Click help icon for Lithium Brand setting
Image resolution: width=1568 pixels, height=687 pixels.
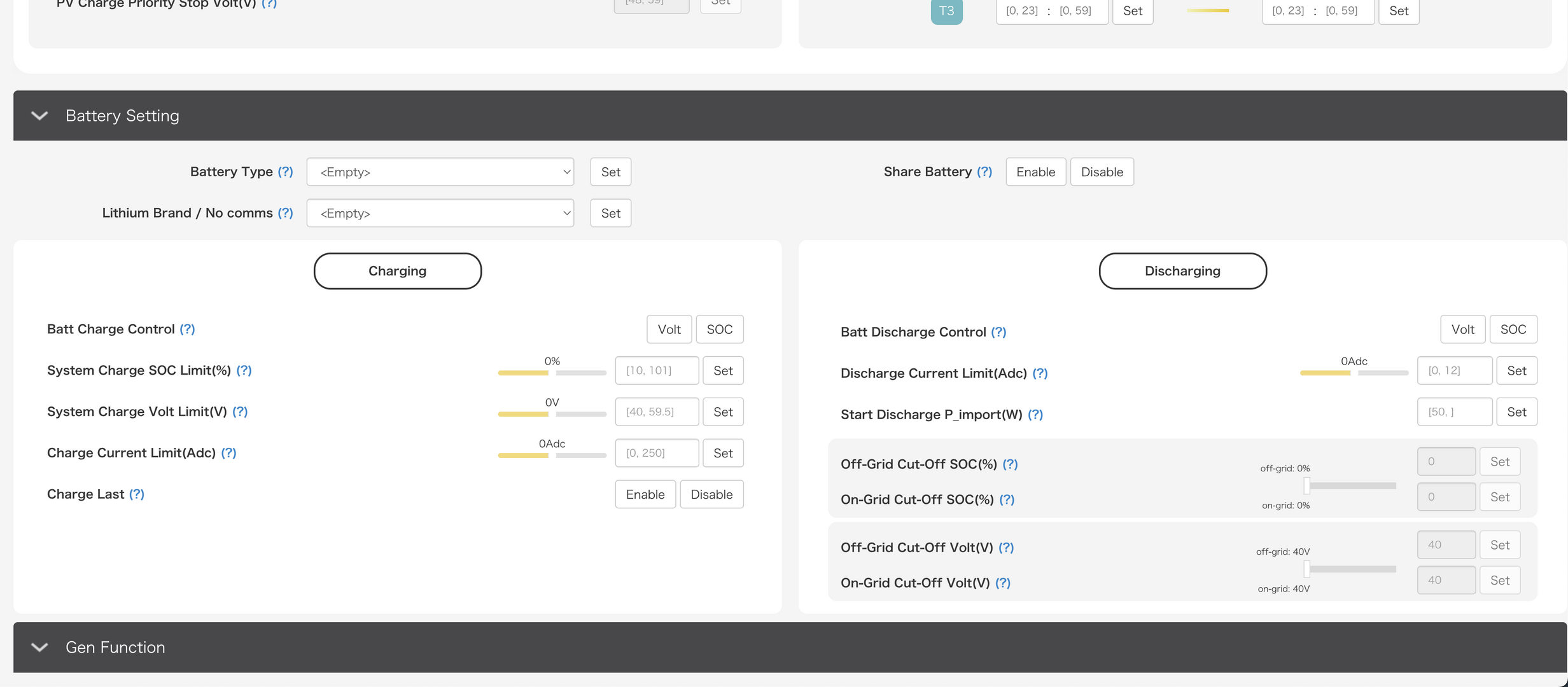coord(285,213)
